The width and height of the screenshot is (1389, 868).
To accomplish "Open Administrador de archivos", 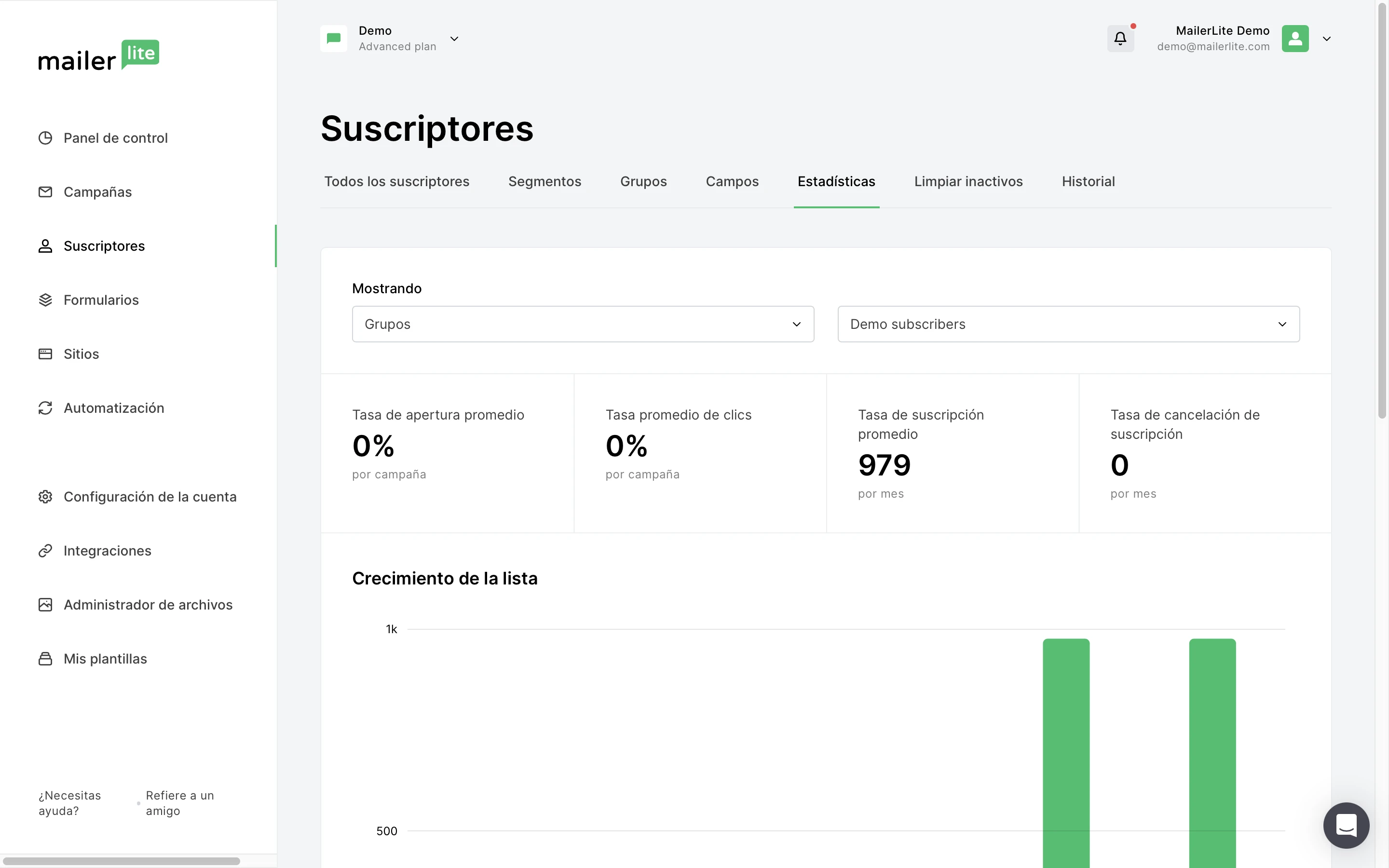I will (148, 605).
